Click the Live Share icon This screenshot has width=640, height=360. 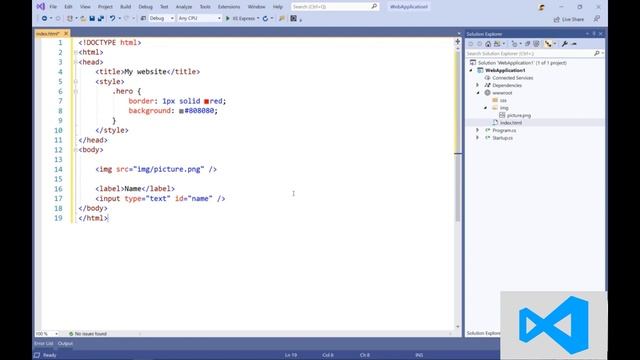tap(556, 19)
